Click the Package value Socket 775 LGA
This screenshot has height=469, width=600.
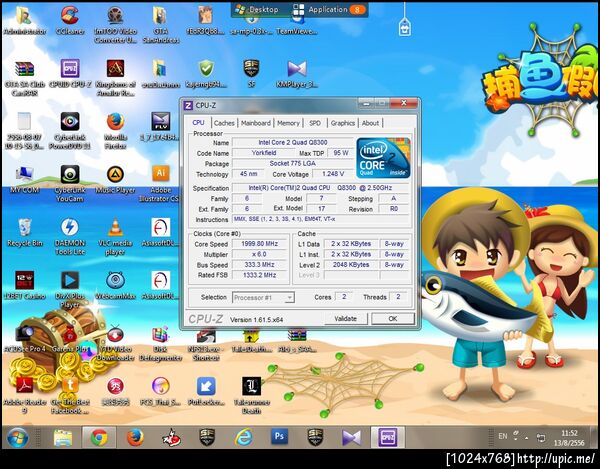pyautogui.click(x=293, y=163)
